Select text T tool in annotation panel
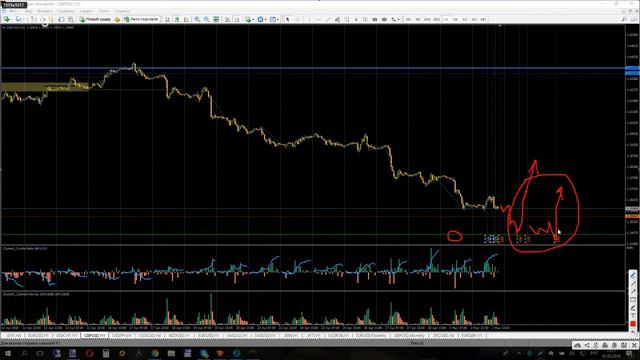This screenshot has height=360, width=640. (633, 315)
